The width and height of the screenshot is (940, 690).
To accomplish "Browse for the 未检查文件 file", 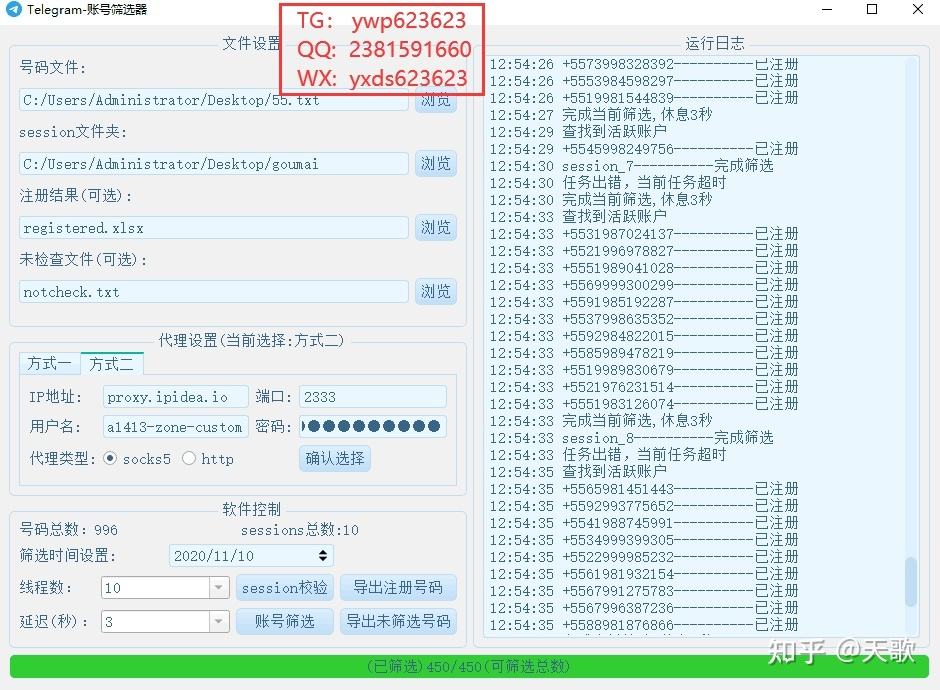I will (x=436, y=292).
